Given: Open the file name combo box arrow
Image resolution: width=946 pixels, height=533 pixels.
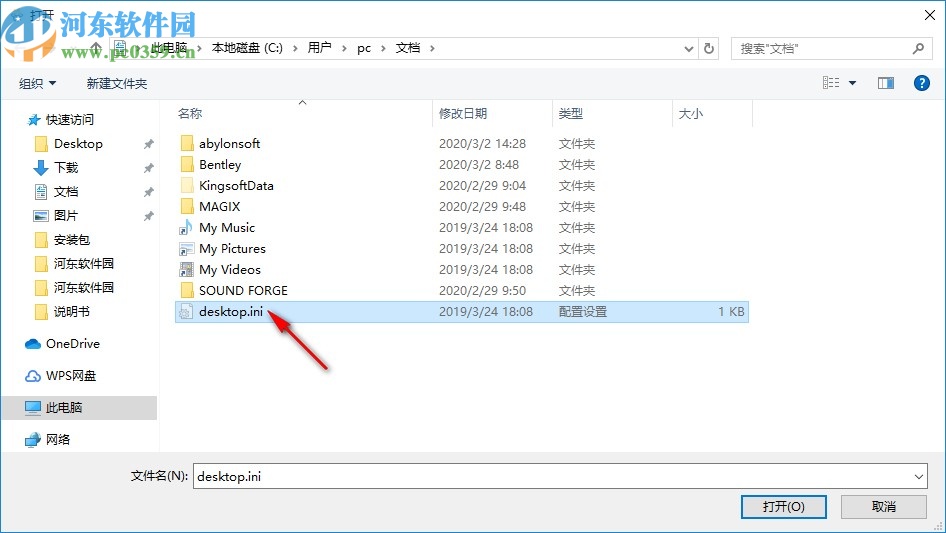Looking at the screenshot, I should click(918, 476).
